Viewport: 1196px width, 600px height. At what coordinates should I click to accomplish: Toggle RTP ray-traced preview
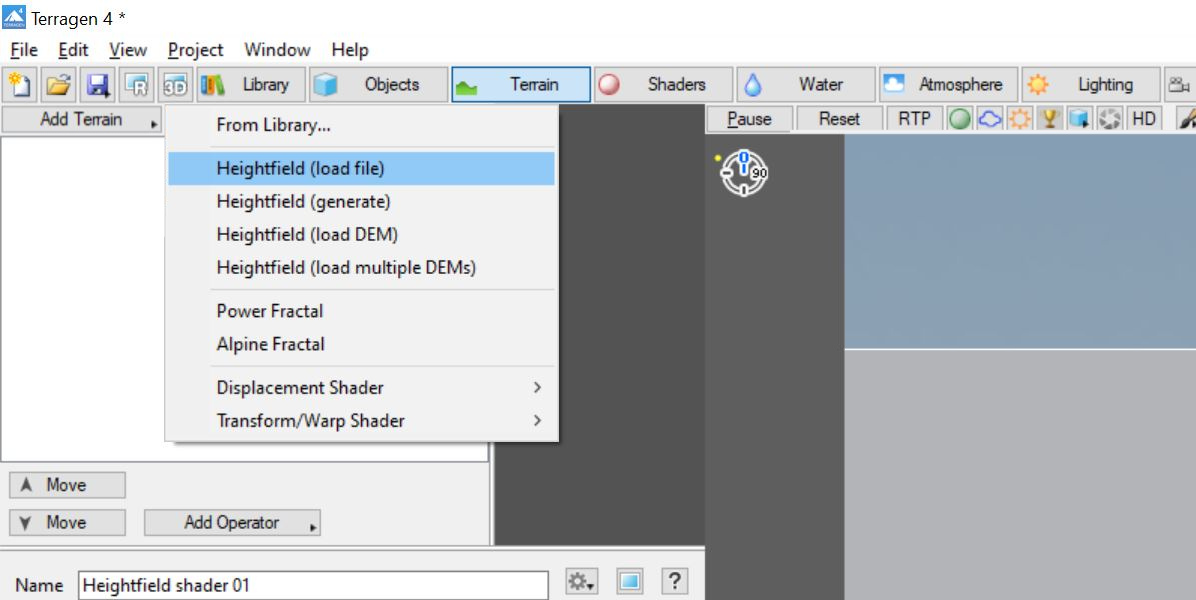[x=915, y=119]
